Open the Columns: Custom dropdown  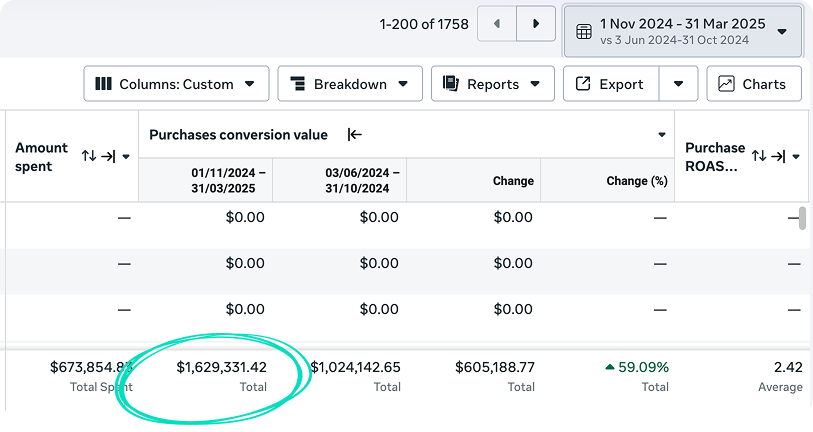176,84
